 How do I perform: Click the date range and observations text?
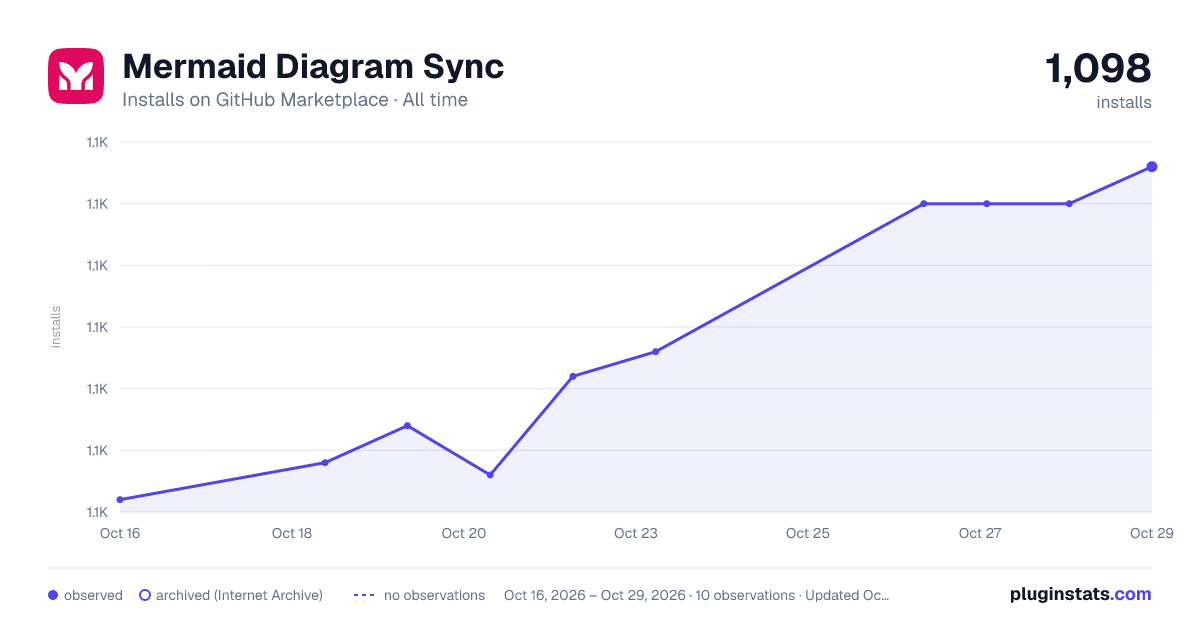tap(696, 595)
